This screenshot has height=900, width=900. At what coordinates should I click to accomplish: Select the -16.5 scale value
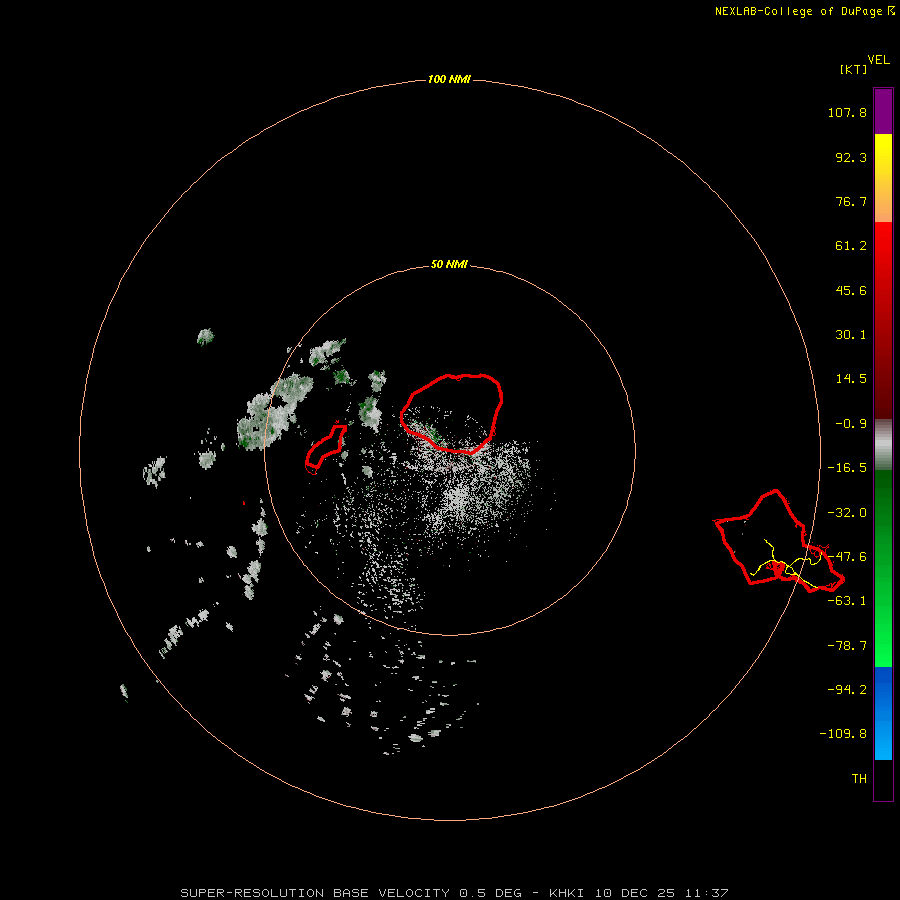pyautogui.click(x=847, y=468)
